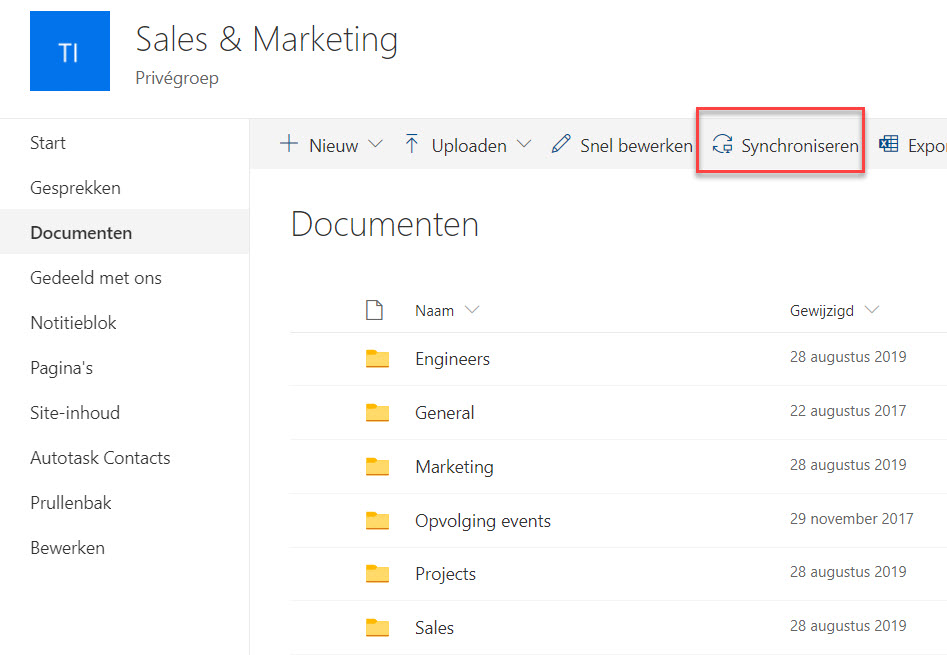Open Autotask Contacts link
The height and width of the screenshot is (655, 947).
click(100, 458)
